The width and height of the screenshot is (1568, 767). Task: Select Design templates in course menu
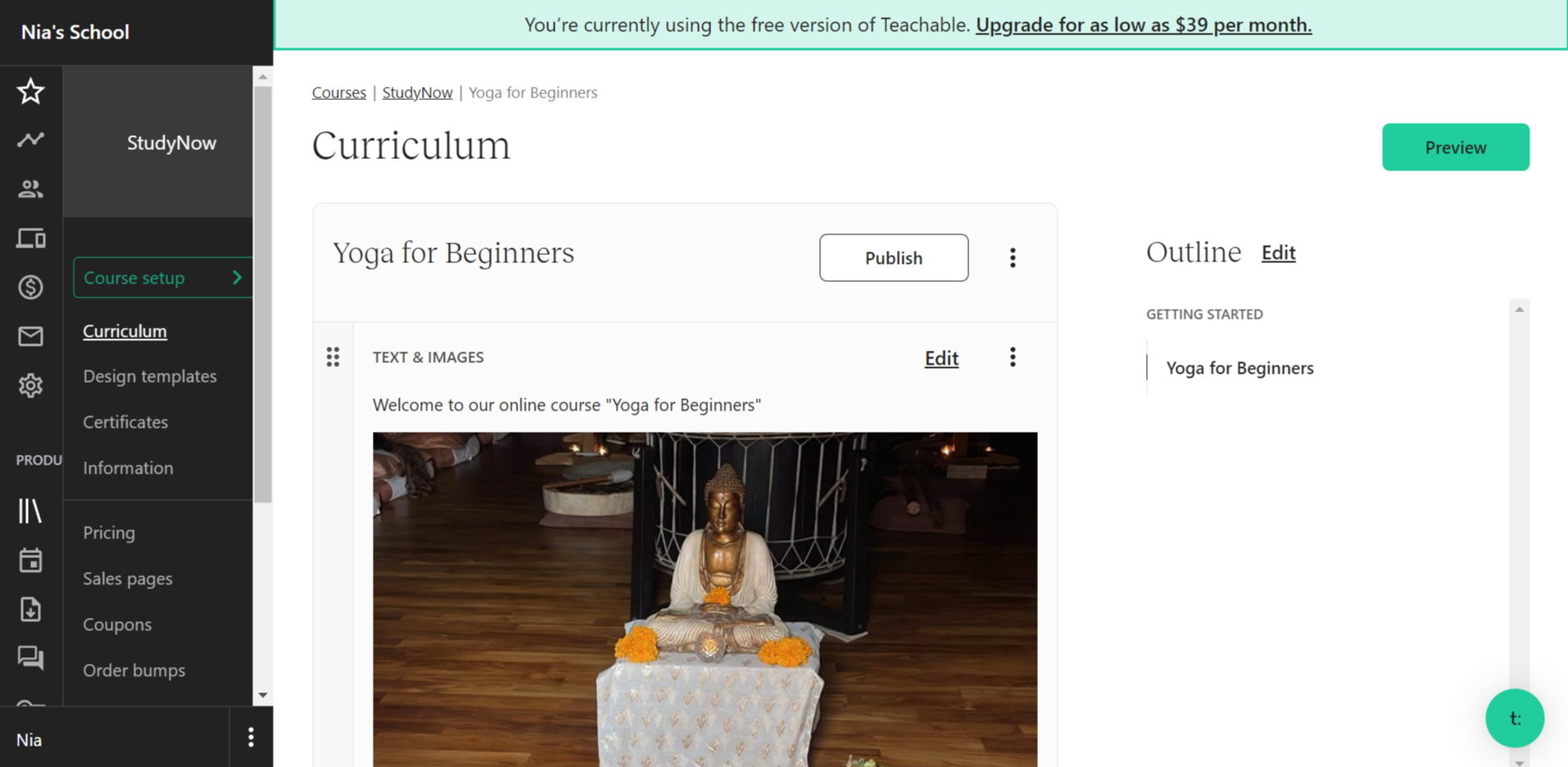pos(150,376)
